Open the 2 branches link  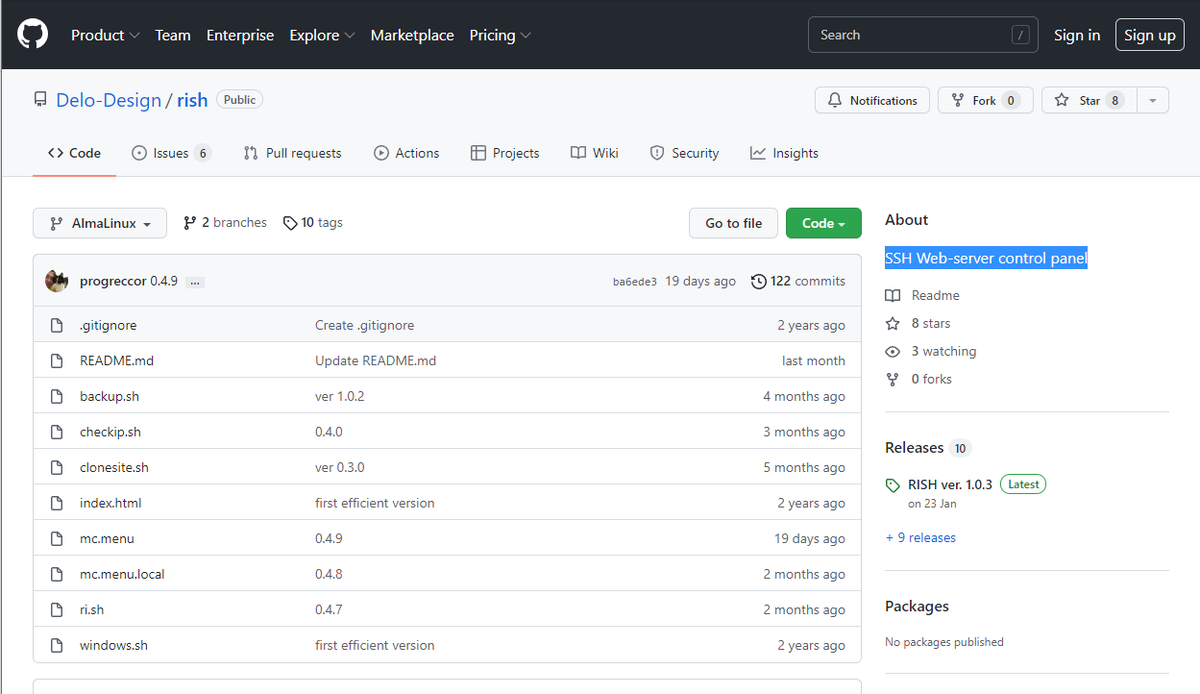tap(225, 222)
